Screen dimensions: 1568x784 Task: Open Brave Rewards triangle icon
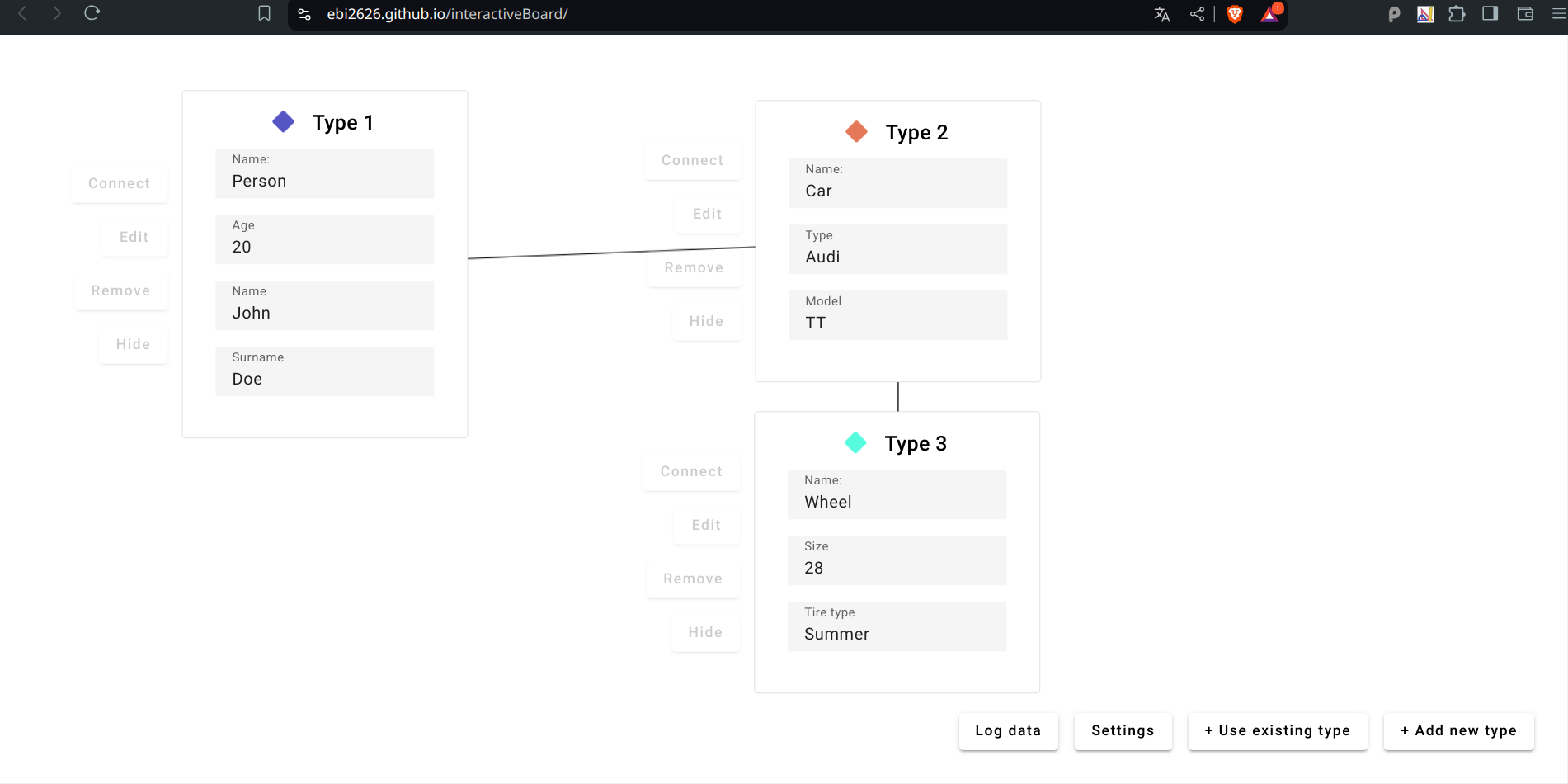(x=1269, y=14)
